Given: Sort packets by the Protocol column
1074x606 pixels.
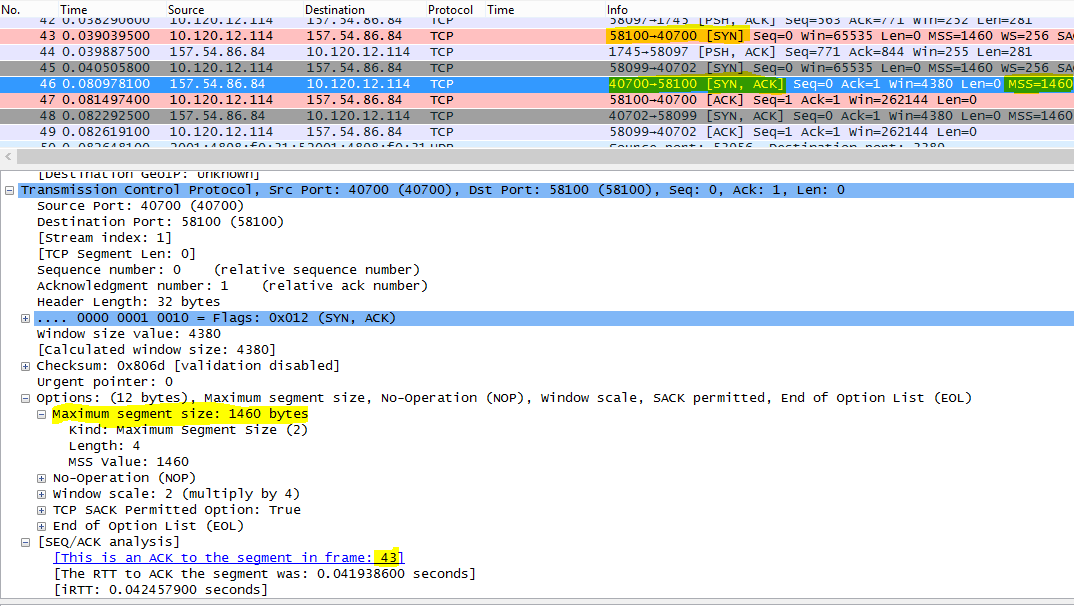Looking at the screenshot, I should (450, 9).
